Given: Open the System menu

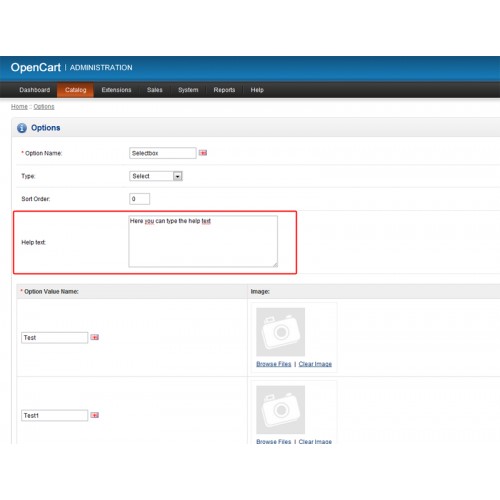Looking at the screenshot, I should coord(188,90).
